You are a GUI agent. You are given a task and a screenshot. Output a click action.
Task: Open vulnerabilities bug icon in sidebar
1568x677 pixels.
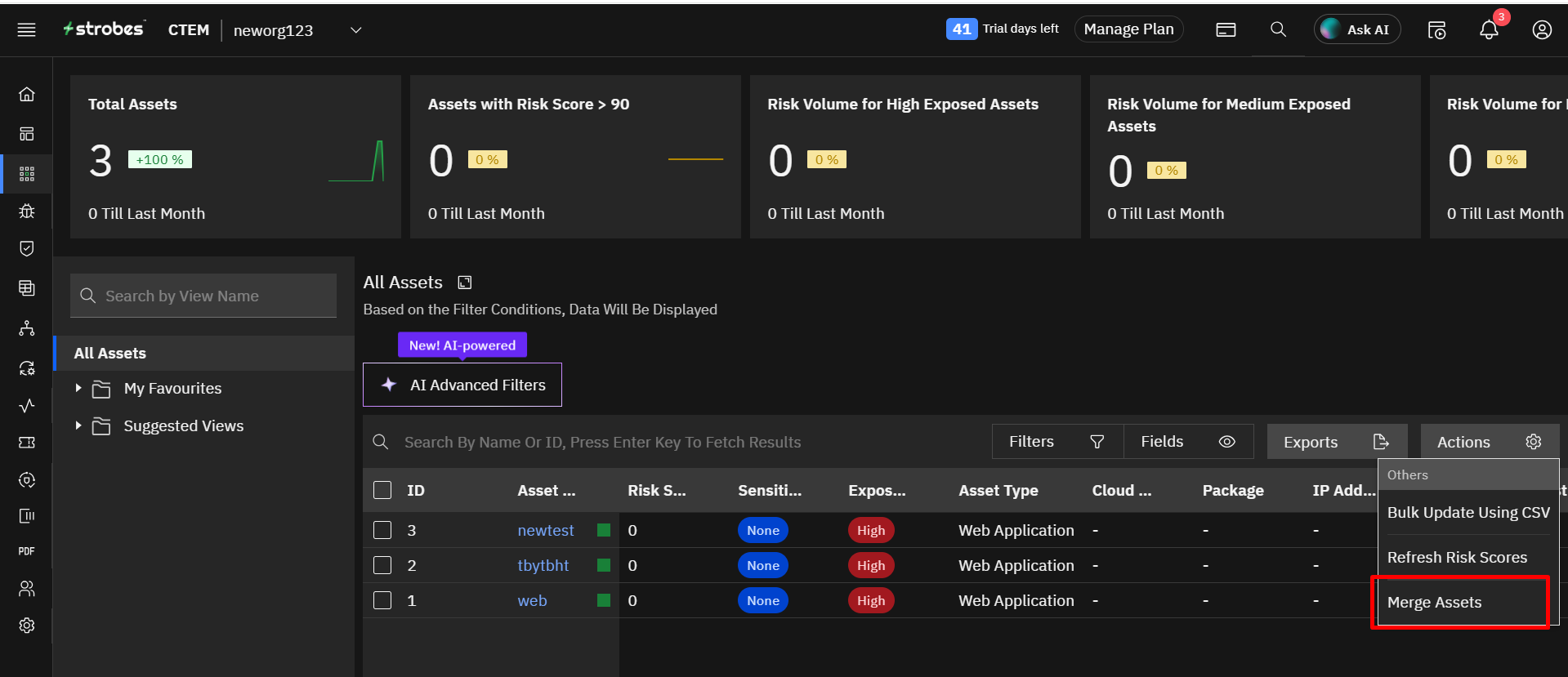coord(27,212)
